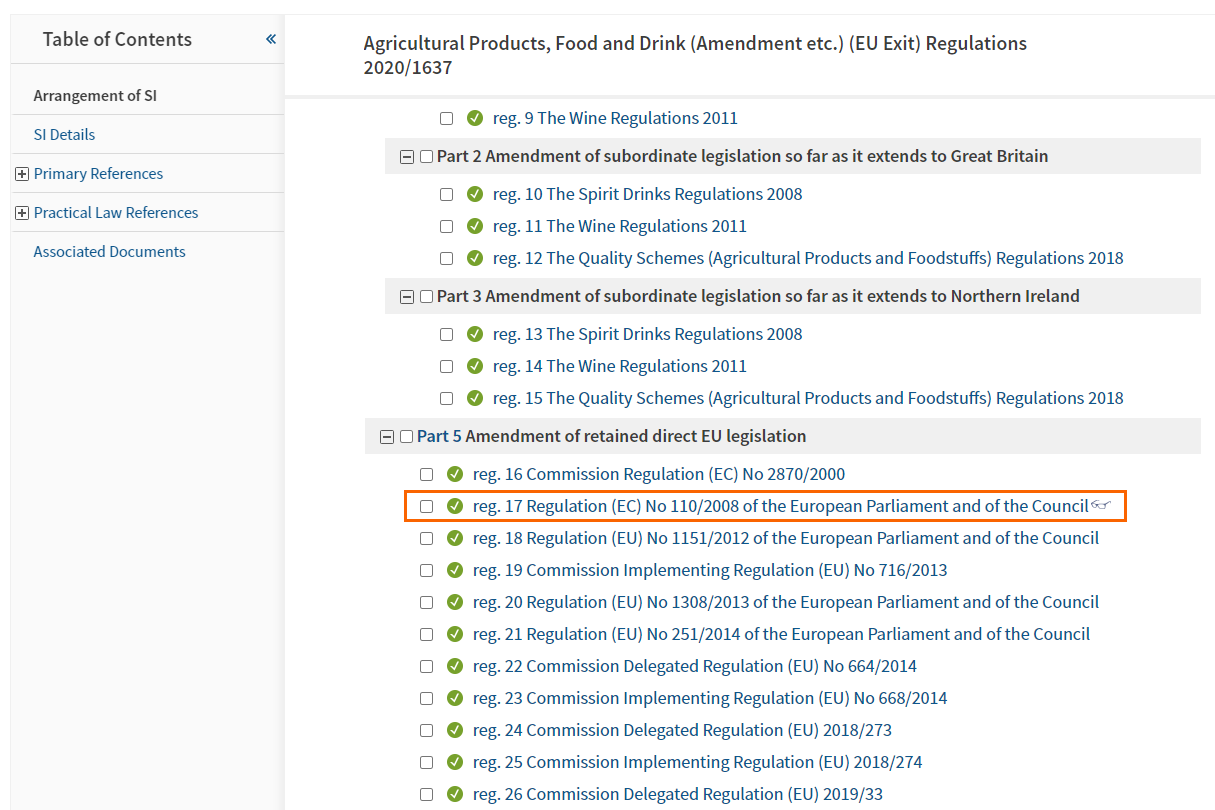Click green check icon for reg. 26

(455, 794)
